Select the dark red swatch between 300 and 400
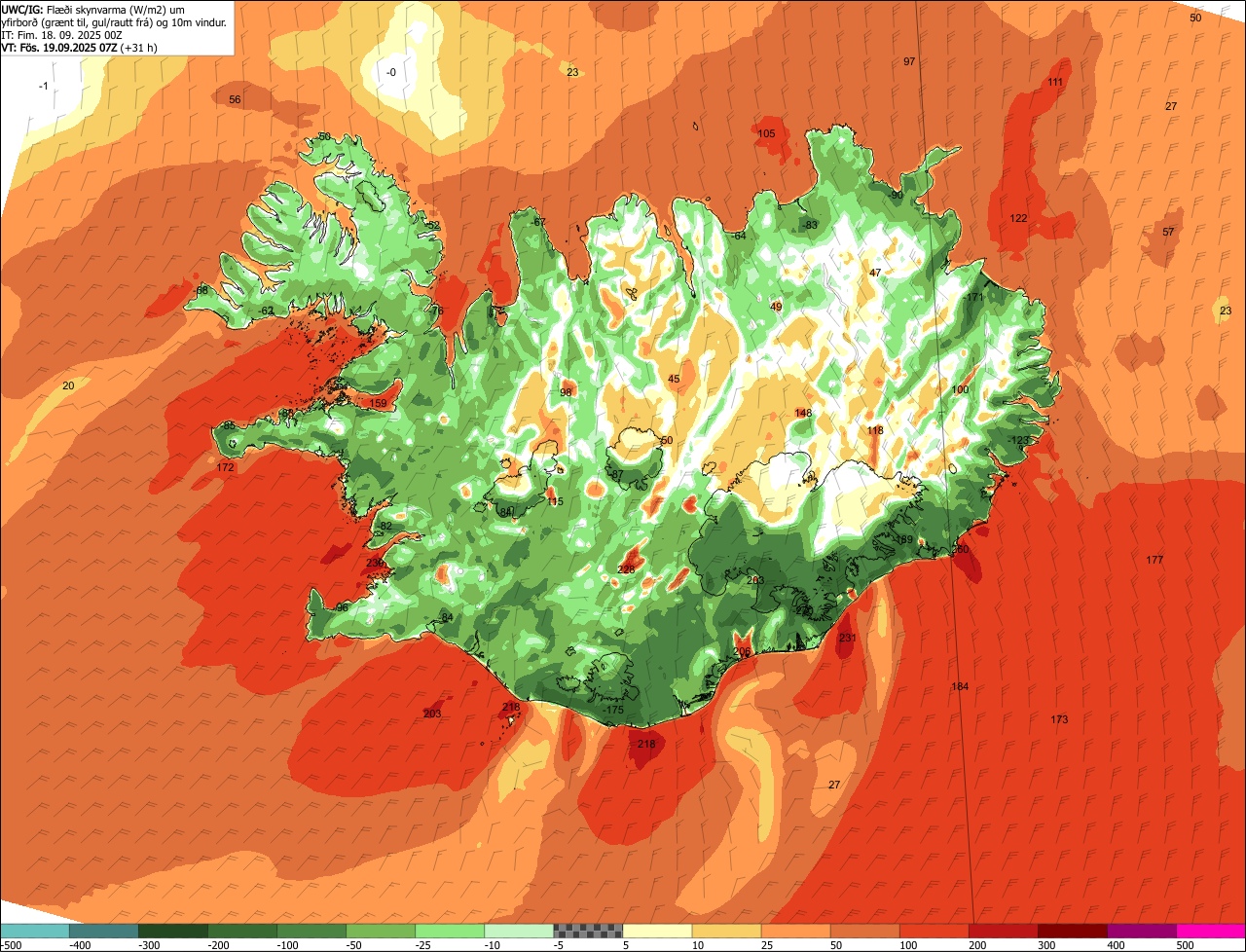 (x=1073, y=930)
